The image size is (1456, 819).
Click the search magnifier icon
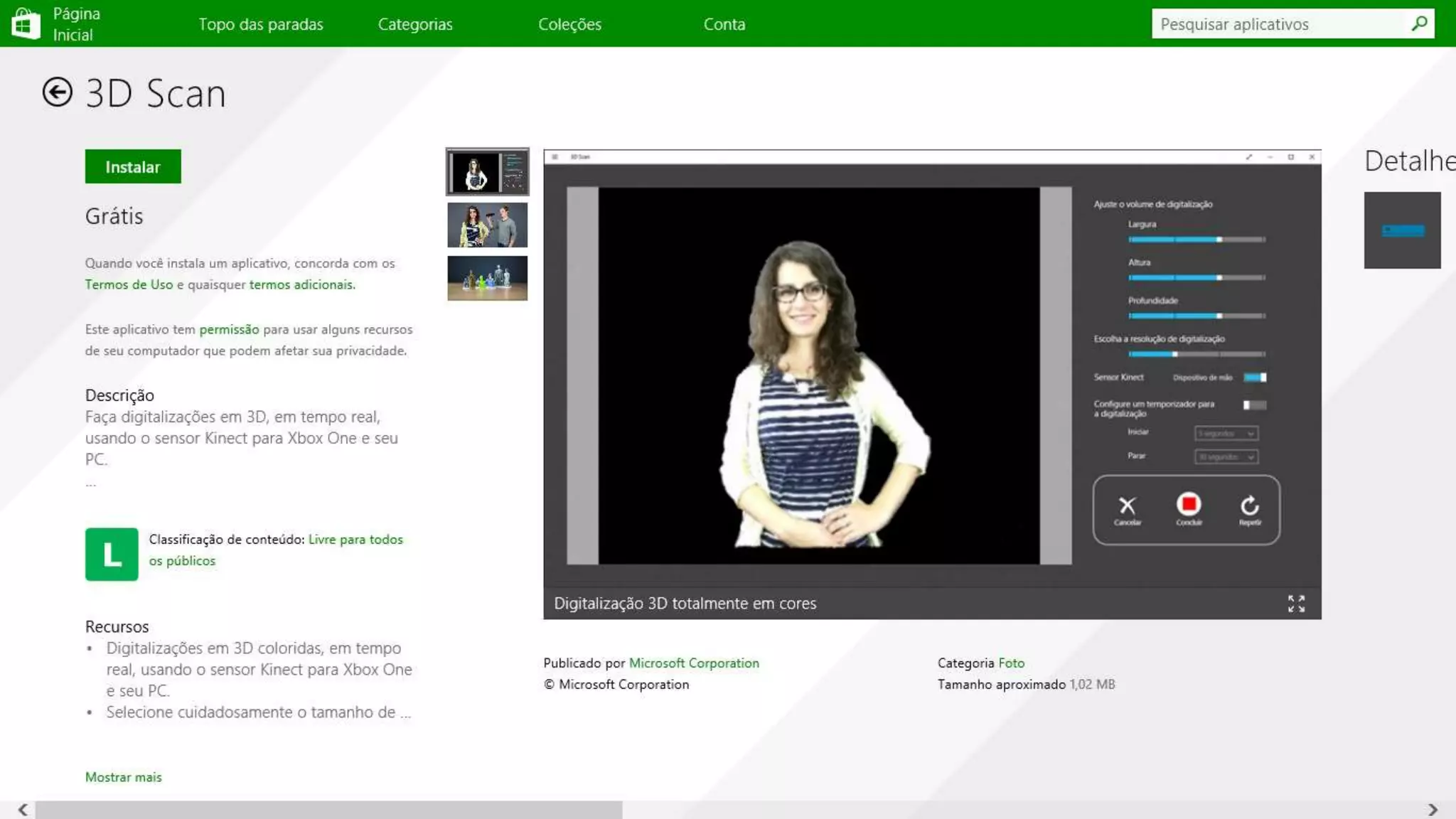coord(1419,23)
